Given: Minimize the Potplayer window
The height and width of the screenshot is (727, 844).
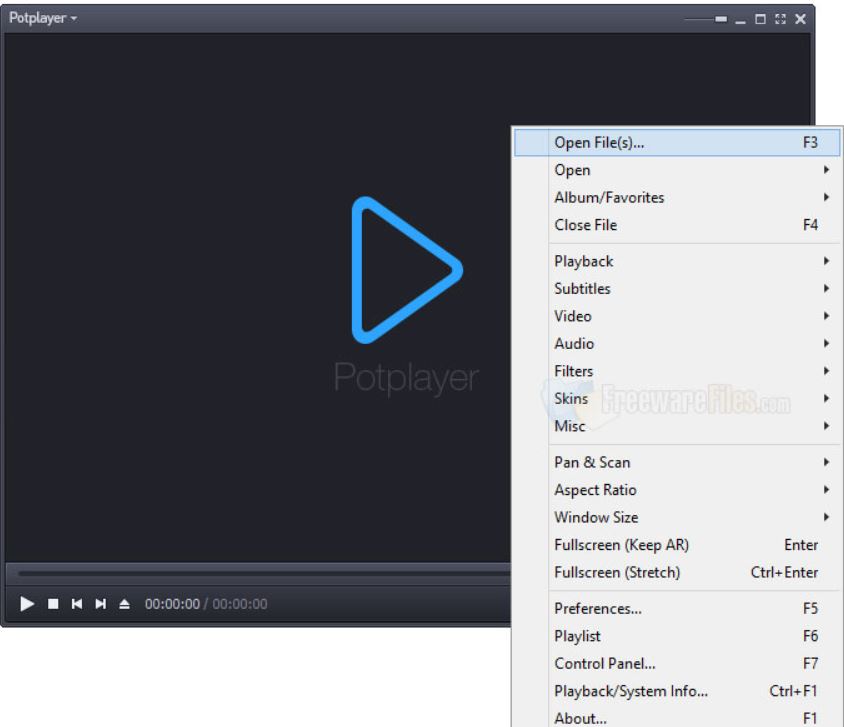Looking at the screenshot, I should click(x=741, y=20).
